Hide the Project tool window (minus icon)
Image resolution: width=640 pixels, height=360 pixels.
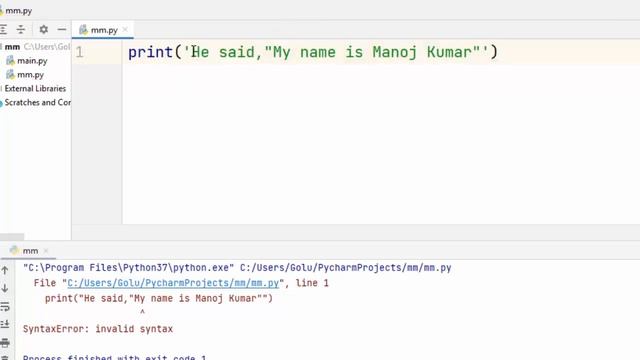pyautogui.click(x=62, y=29)
